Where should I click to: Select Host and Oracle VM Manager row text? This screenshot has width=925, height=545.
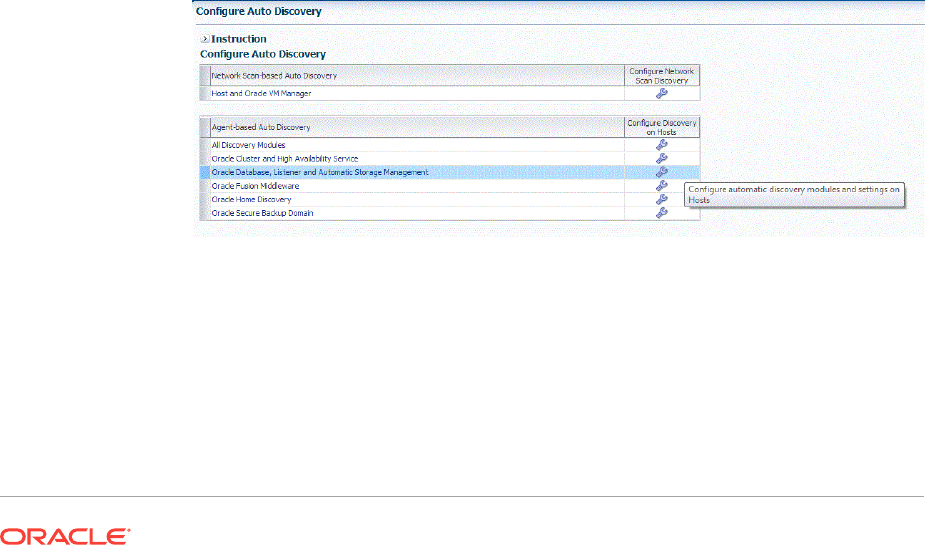[261, 93]
